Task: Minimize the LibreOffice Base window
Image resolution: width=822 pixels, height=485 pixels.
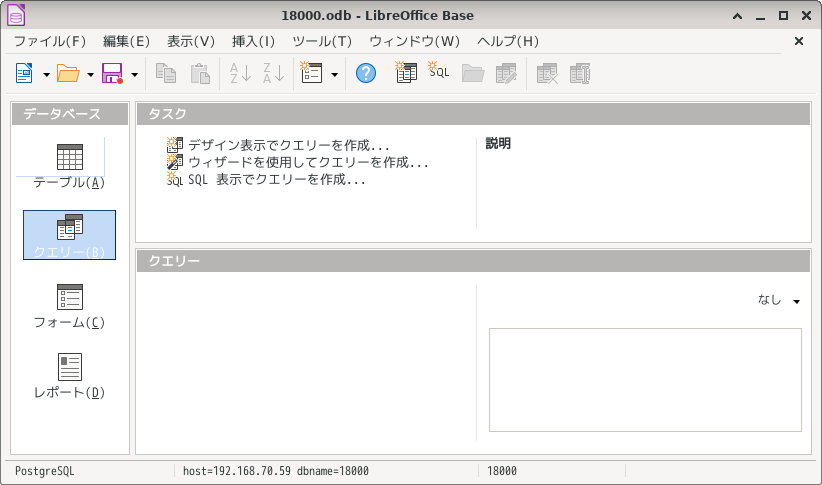Action: (760, 16)
